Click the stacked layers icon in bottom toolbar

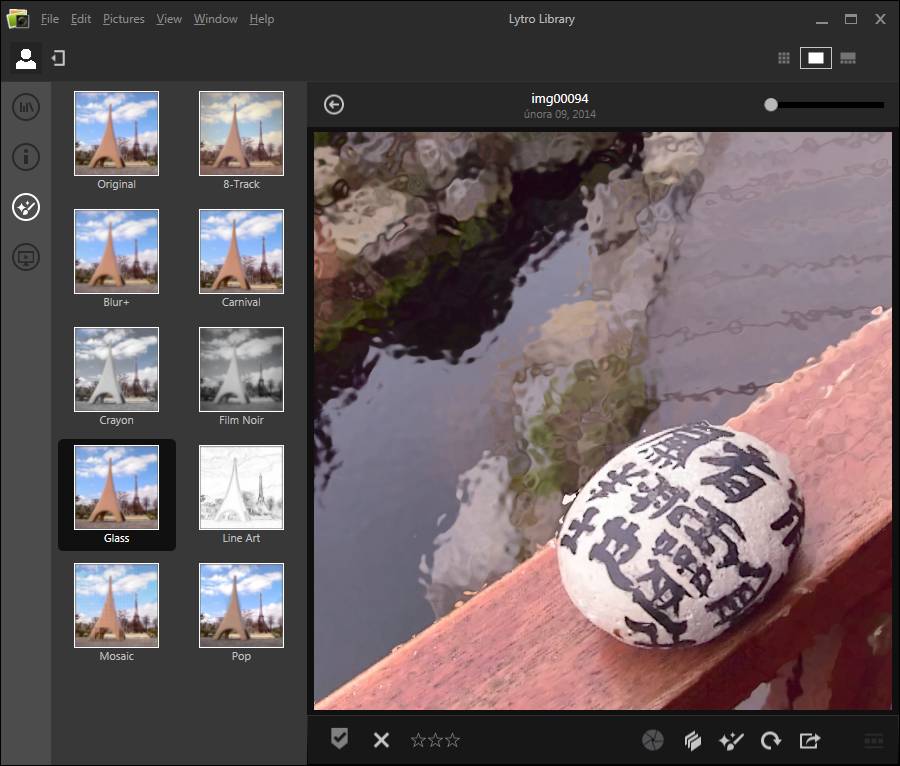[x=692, y=741]
